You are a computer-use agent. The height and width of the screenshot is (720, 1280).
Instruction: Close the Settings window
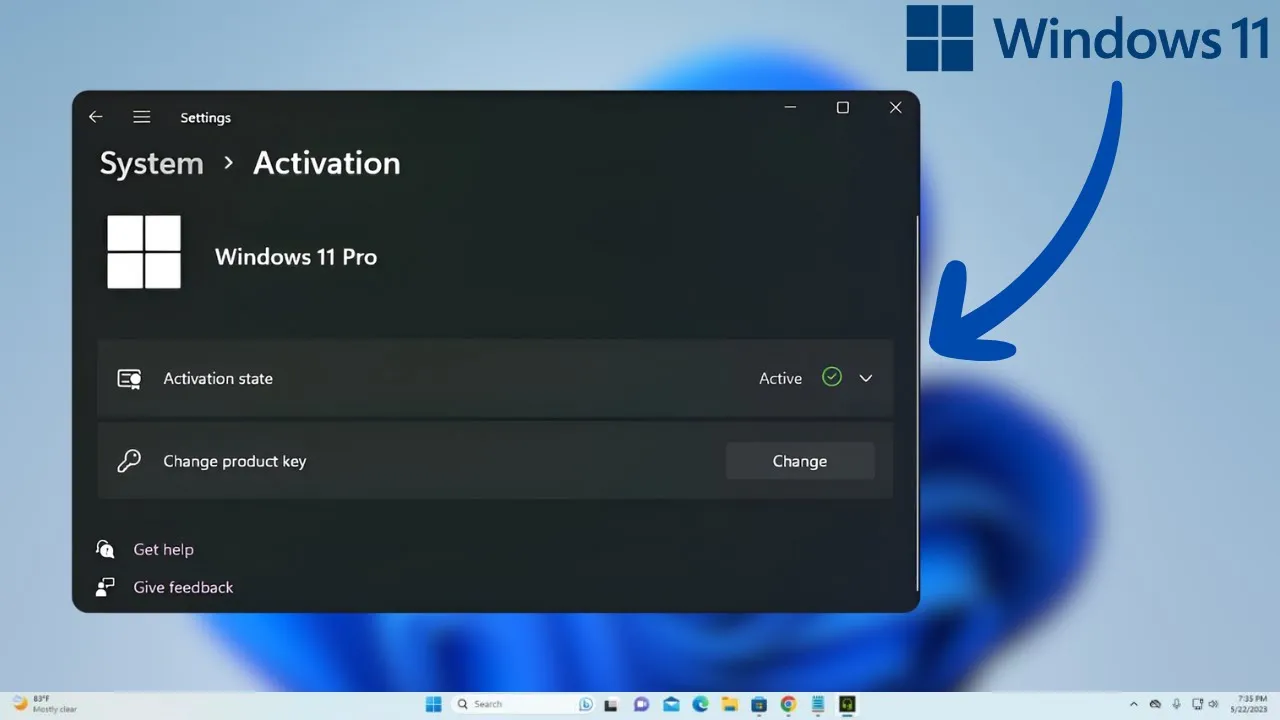click(896, 107)
